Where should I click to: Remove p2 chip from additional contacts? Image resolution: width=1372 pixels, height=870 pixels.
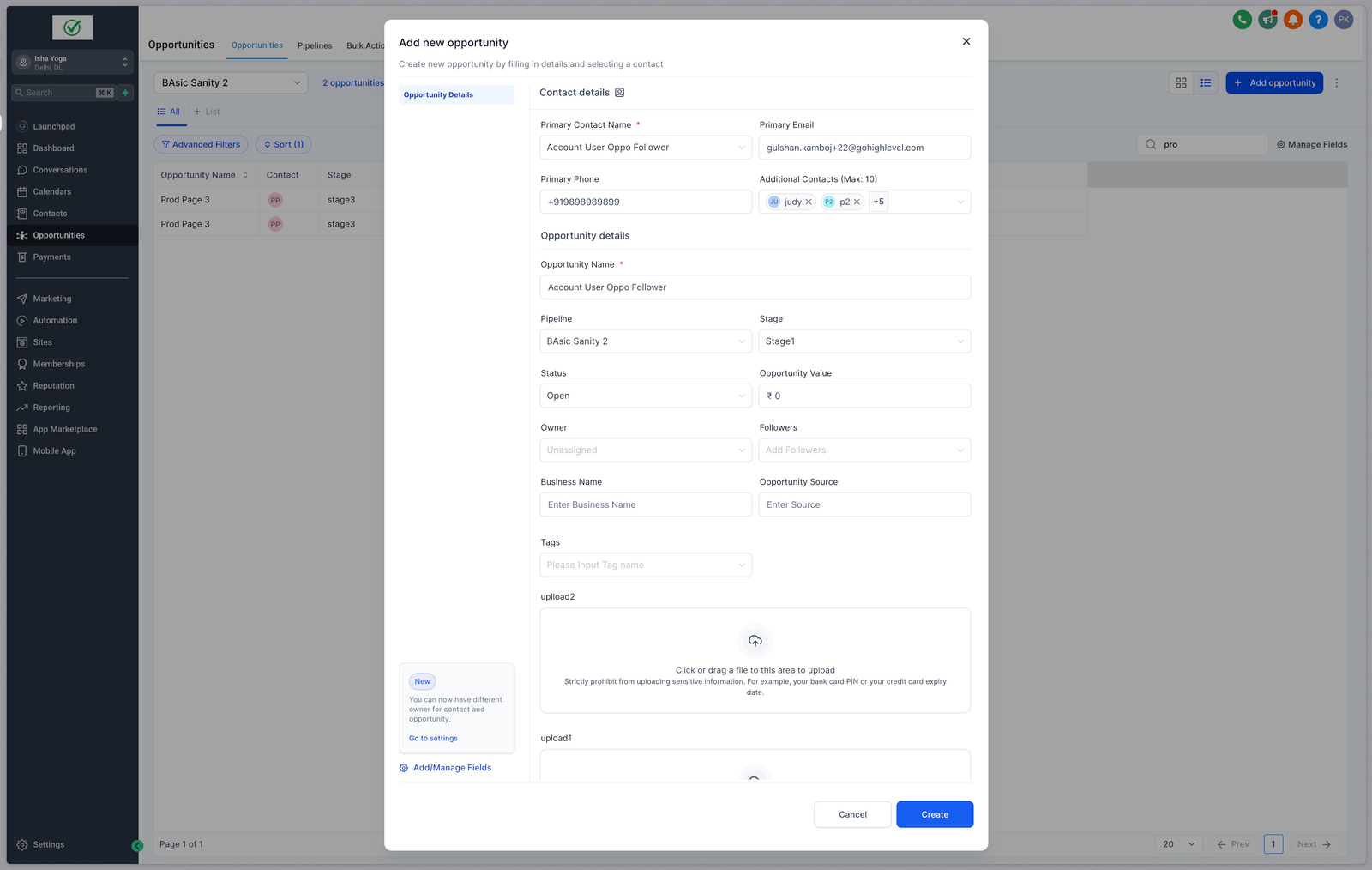pos(857,202)
